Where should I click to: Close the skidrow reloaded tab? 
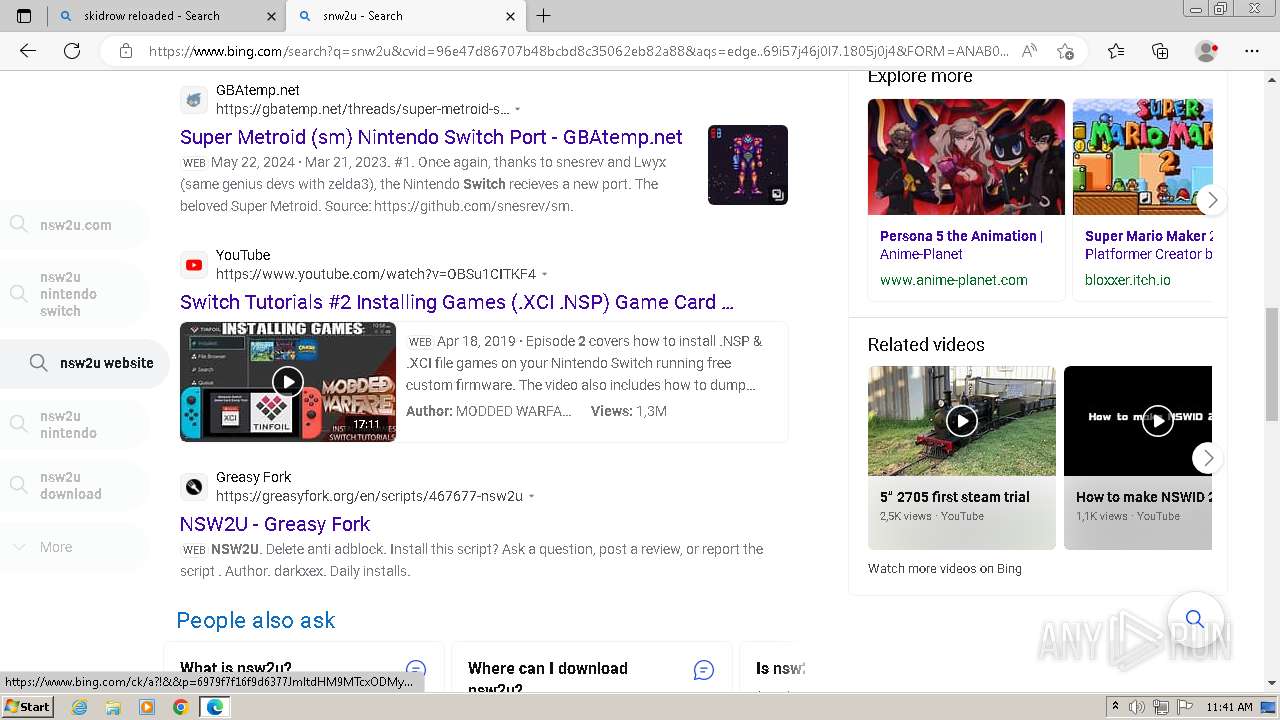coord(271,16)
